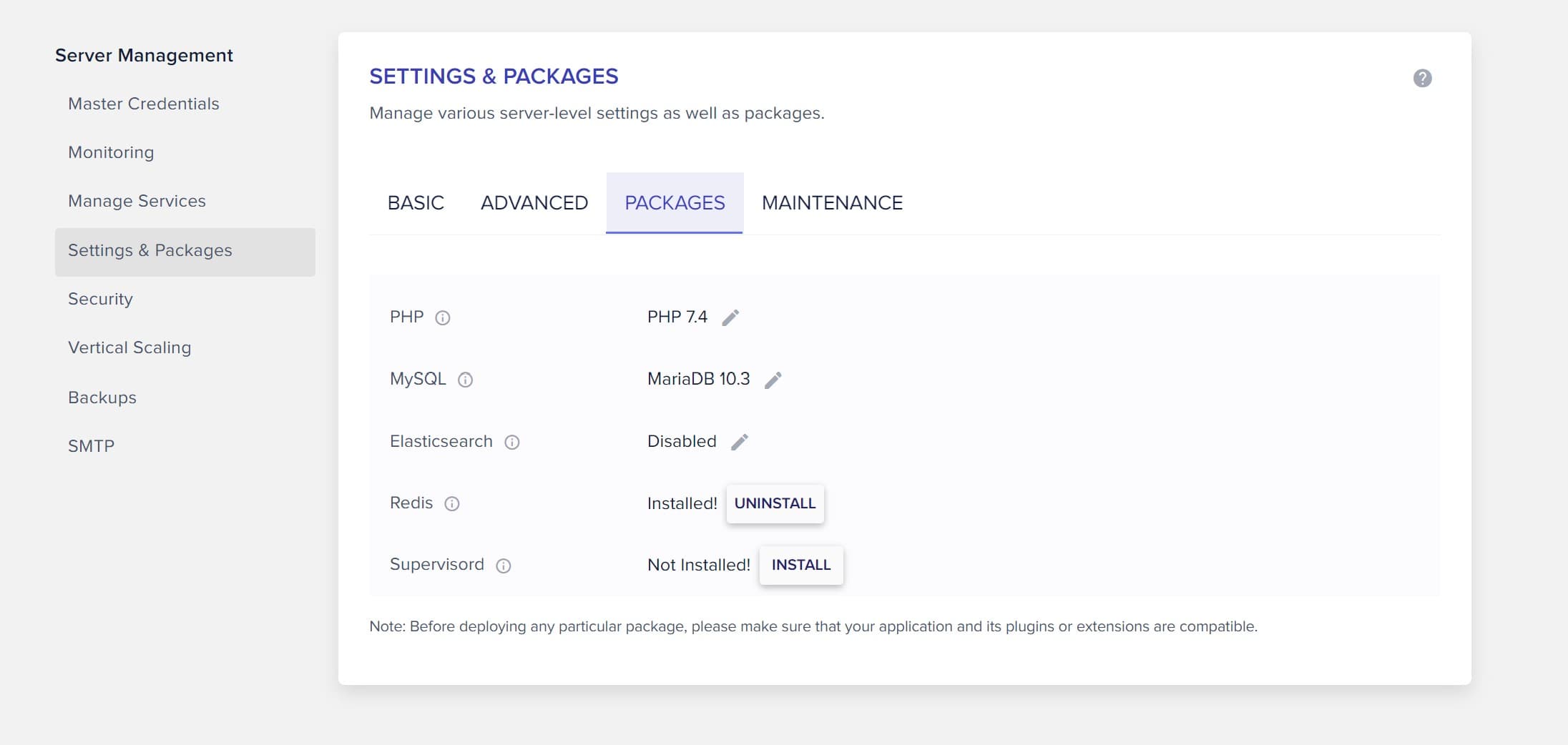
Task: Open the Security settings page
Action: click(100, 299)
